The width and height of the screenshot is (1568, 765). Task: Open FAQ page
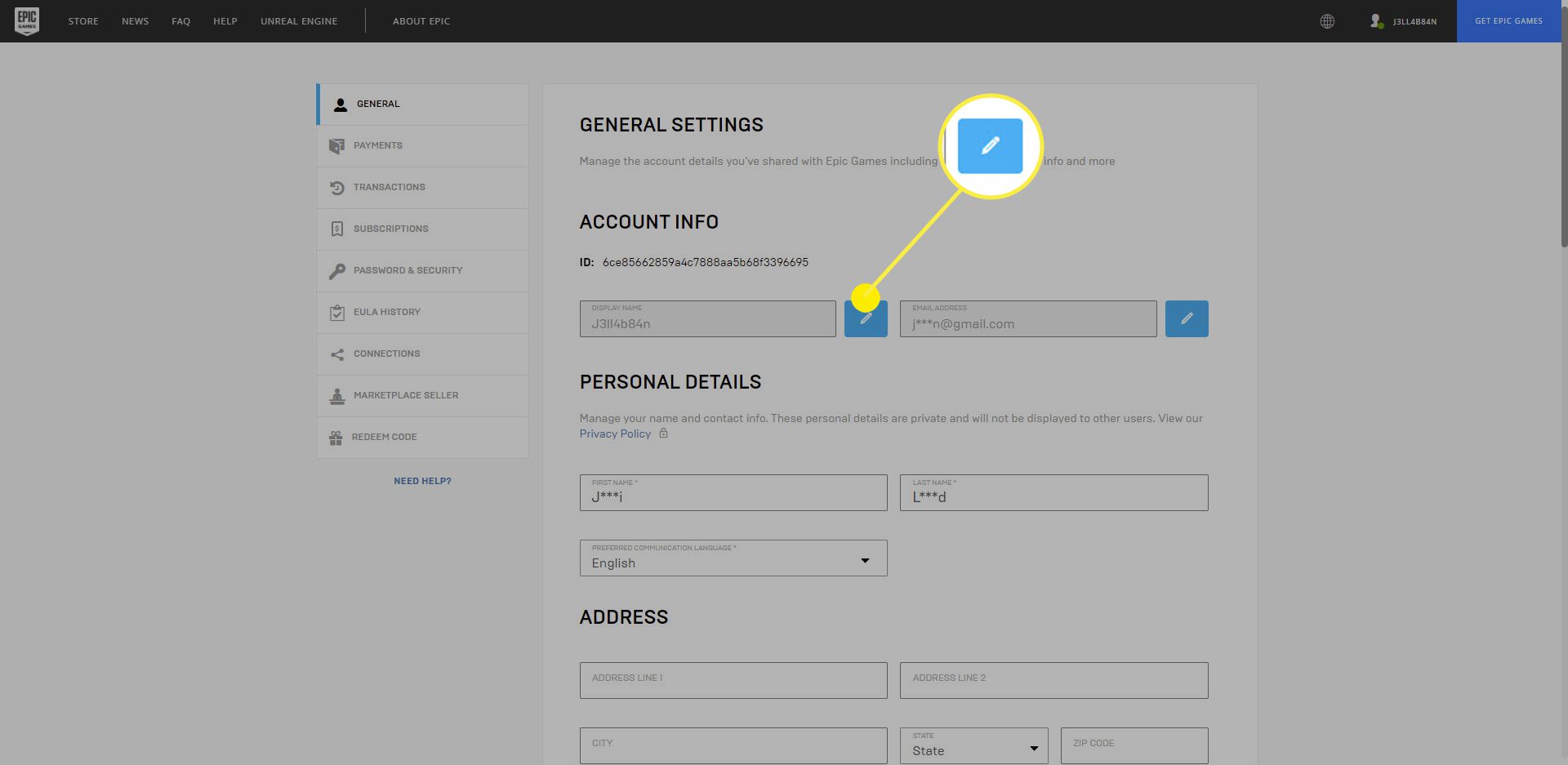point(180,21)
